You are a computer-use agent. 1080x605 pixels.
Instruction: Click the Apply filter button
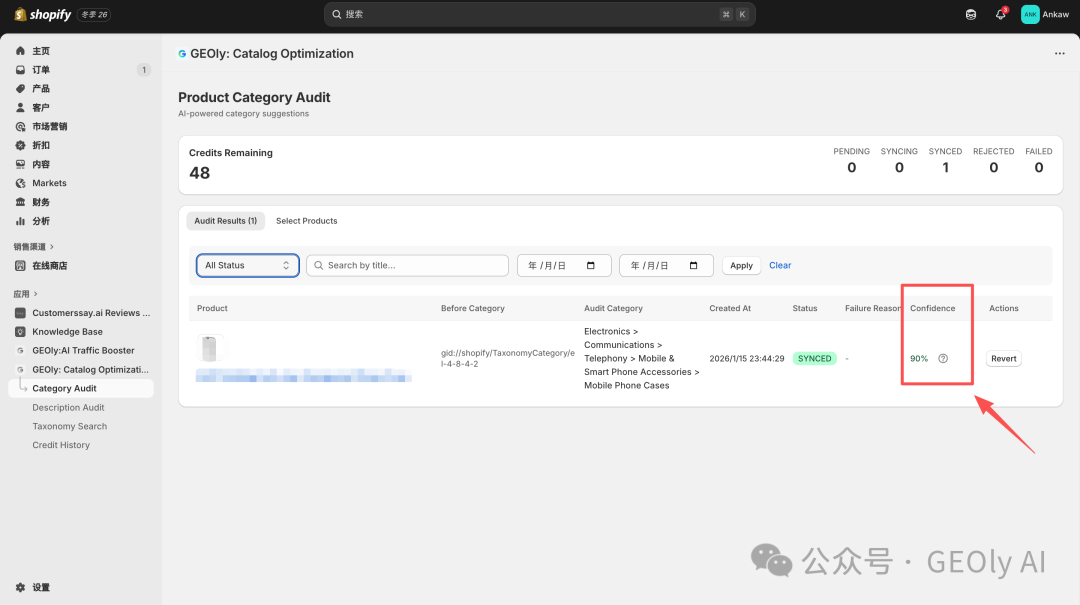click(x=741, y=265)
